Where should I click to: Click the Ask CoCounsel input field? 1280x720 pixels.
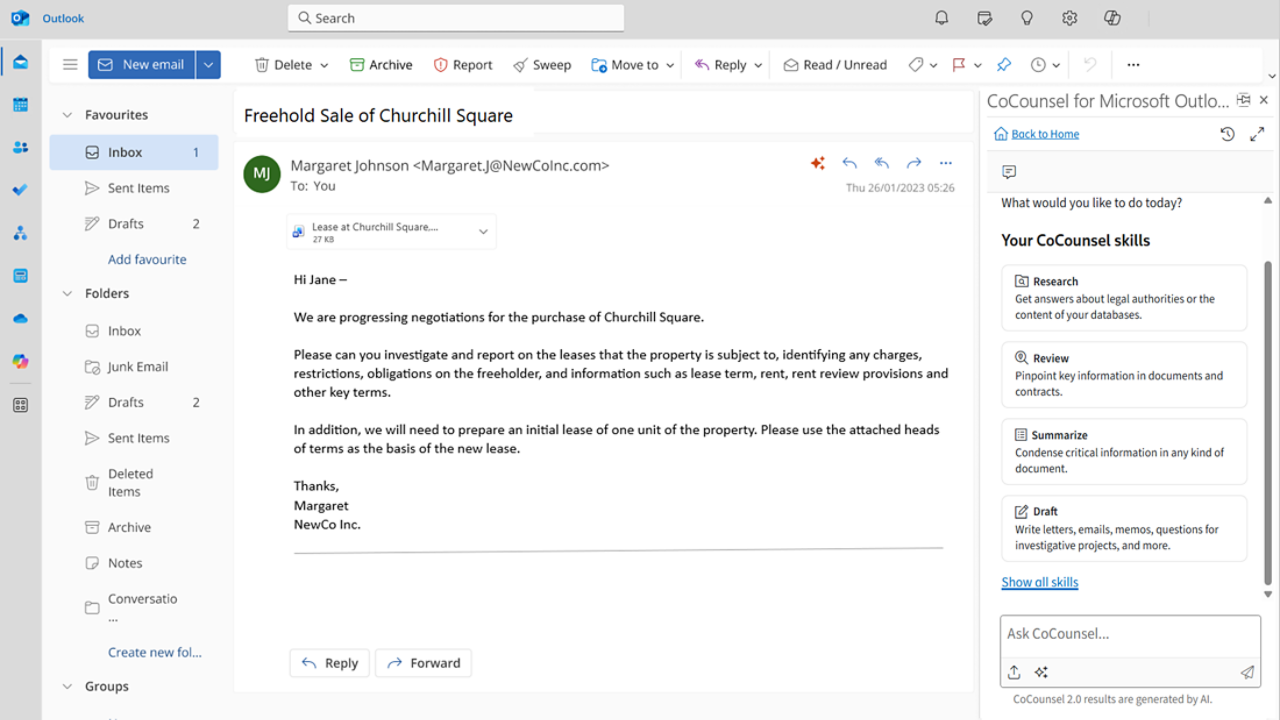[1129, 634]
